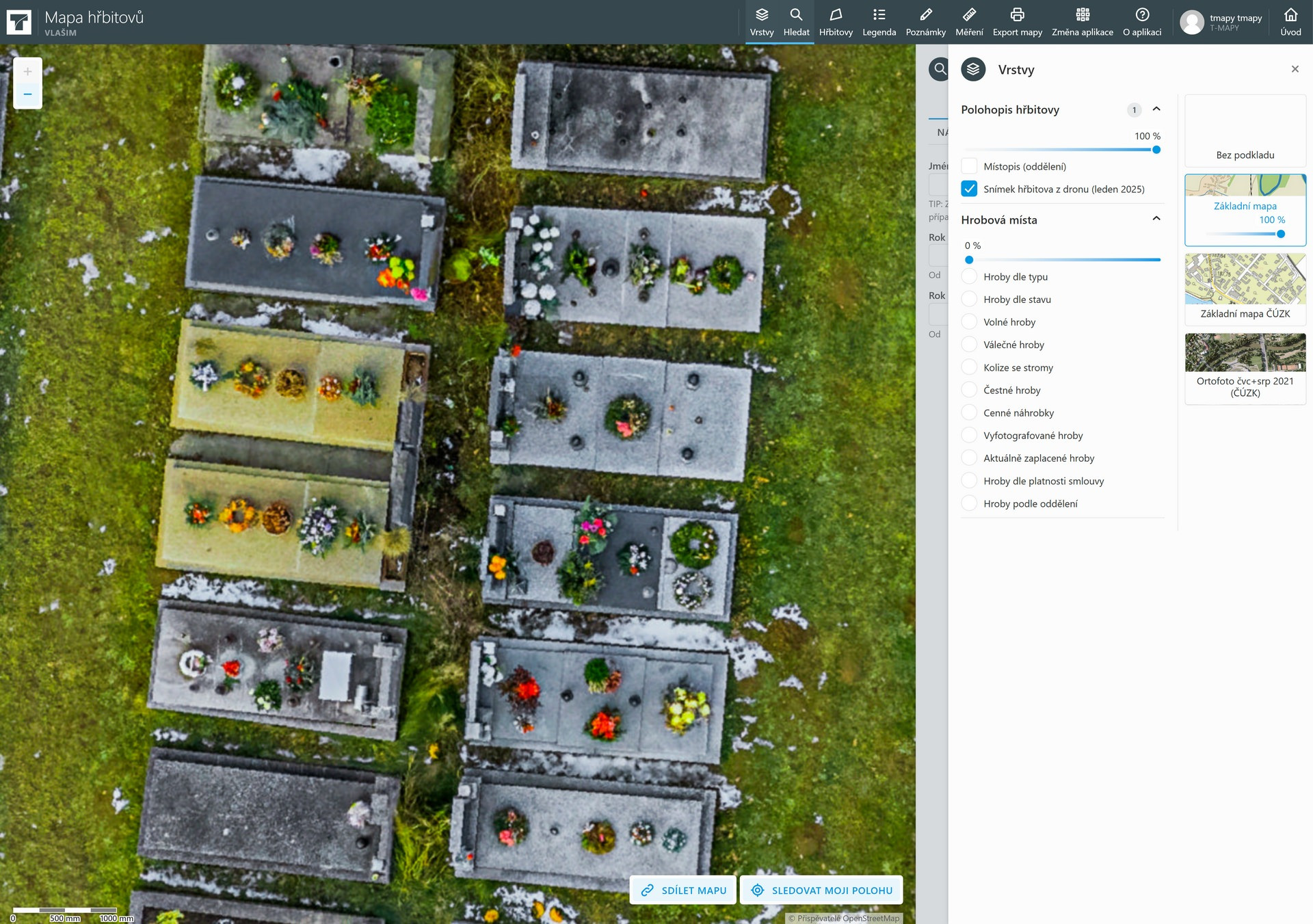Screen dimensions: 1313x924
Task: Select Hroby dle stavu radio option
Action: click(969, 299)
